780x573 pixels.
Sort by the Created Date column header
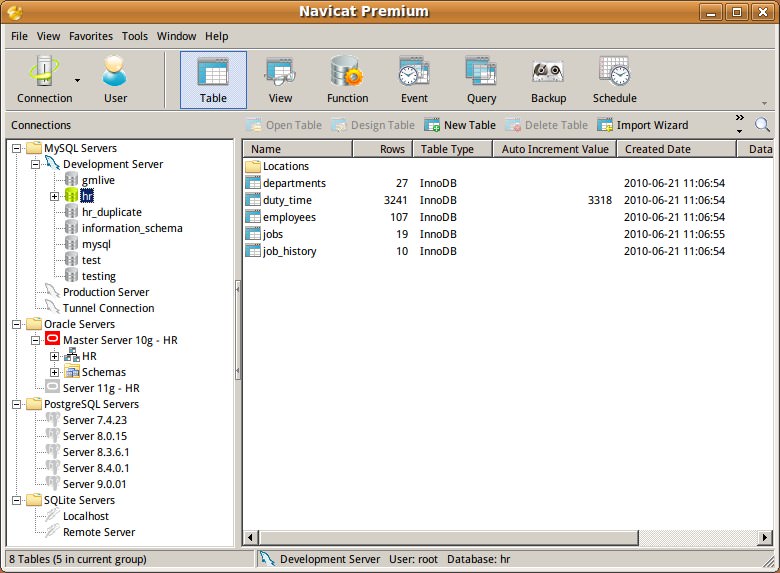tap(676, 149)
